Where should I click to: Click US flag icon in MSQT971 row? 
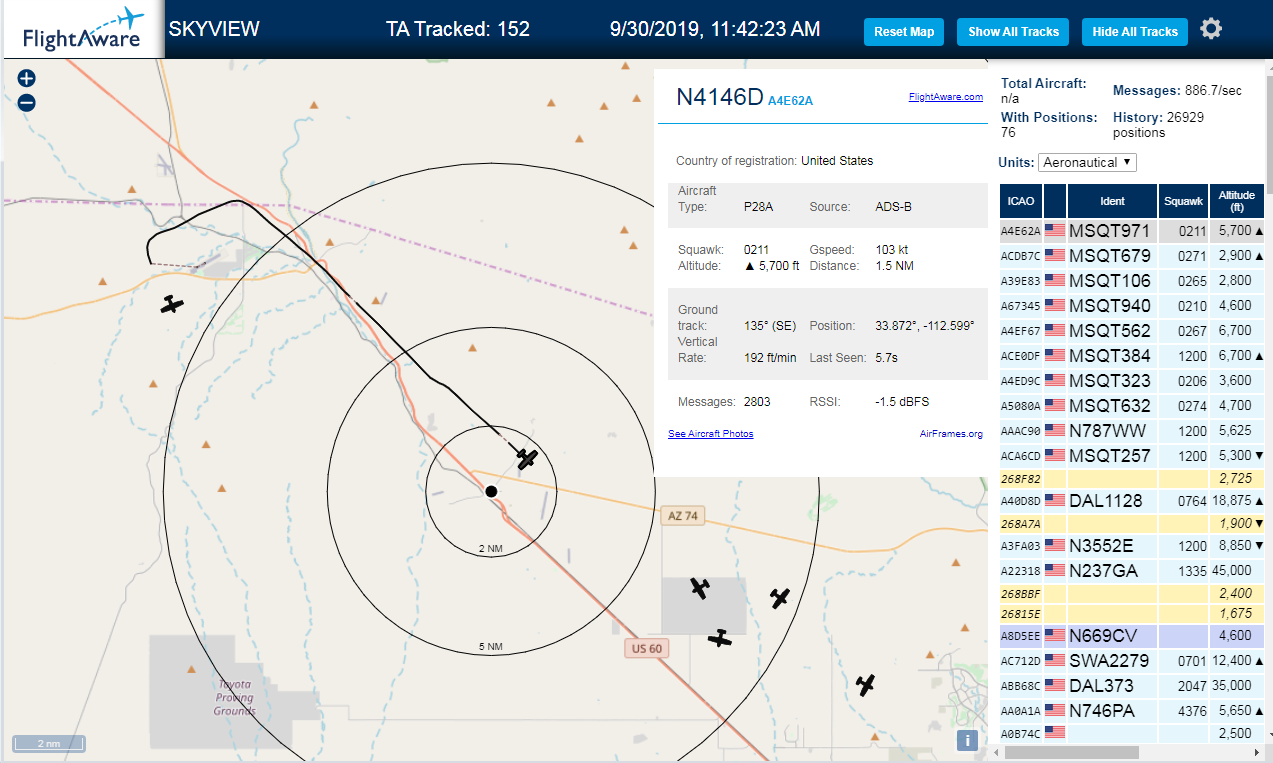(1054, 230)
